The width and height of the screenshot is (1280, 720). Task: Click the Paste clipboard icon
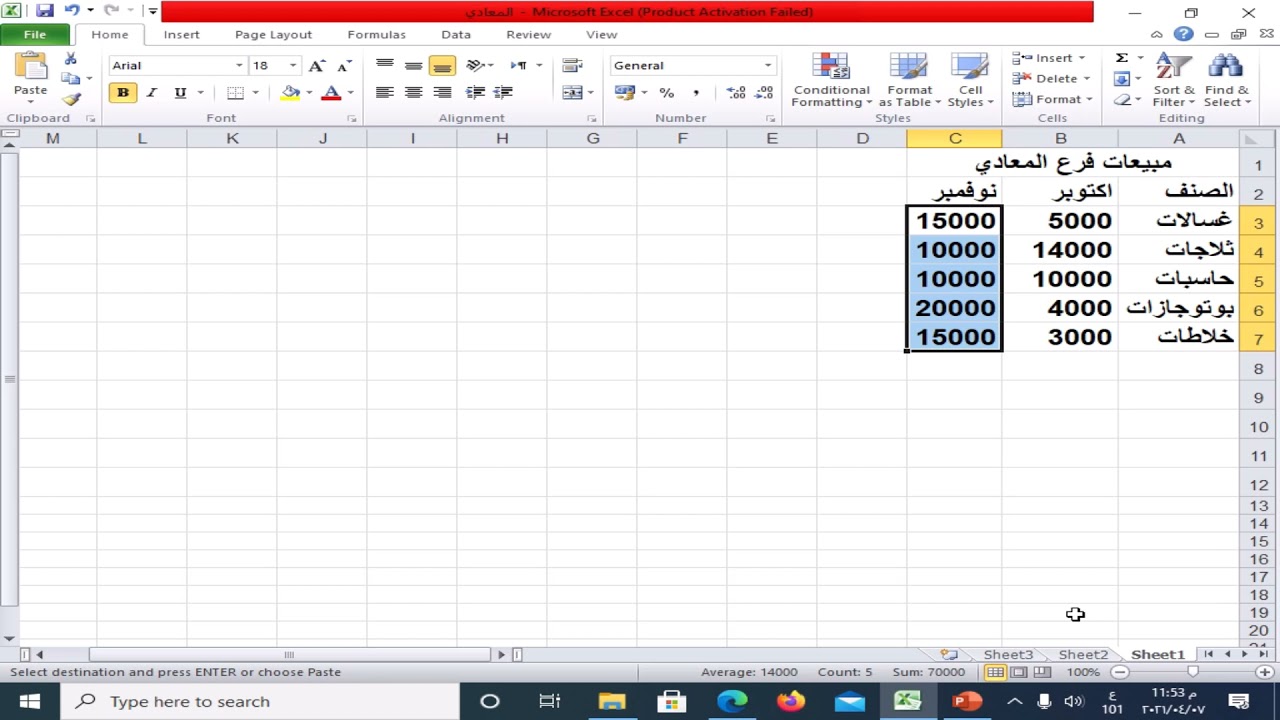click(30, 67)
